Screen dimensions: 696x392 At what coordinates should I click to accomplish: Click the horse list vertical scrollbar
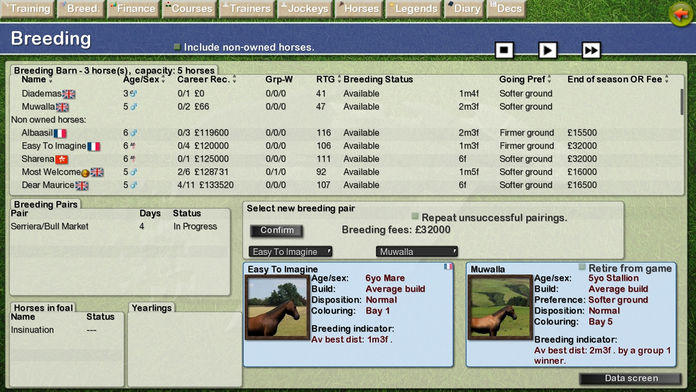pyautogui.click(x=682, y=102)
